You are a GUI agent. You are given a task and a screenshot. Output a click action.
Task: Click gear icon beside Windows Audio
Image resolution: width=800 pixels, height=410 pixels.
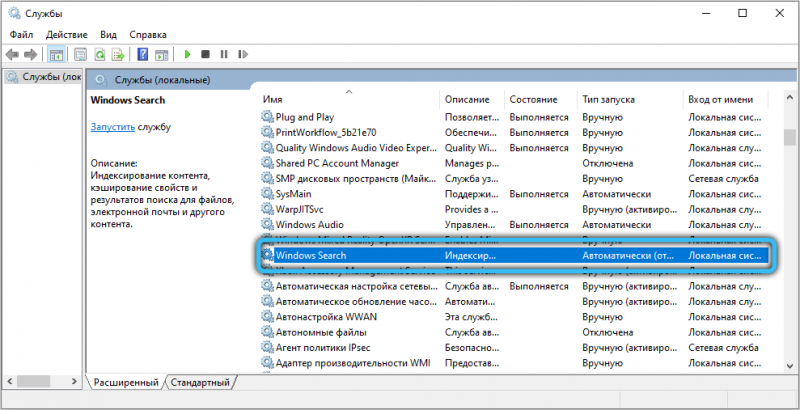(x=267, y=224)
